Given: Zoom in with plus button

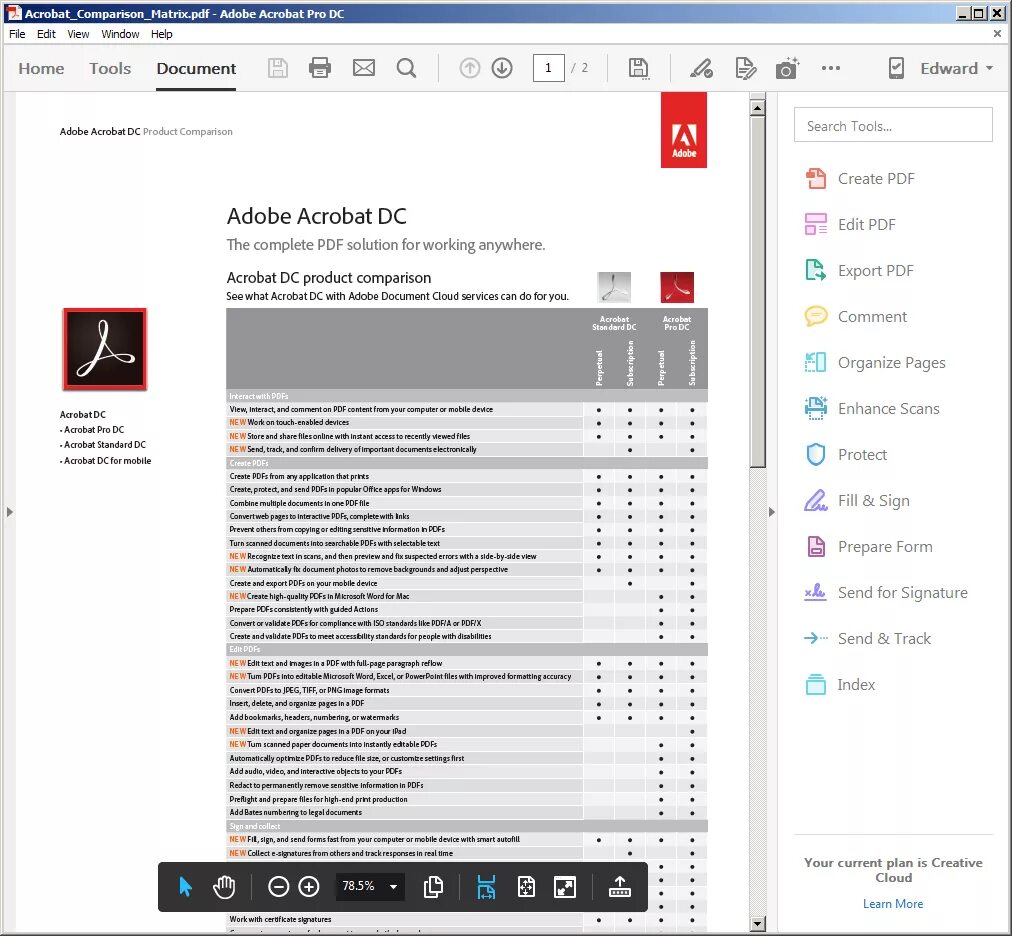Looking at the screenshot, I should 309,887.
